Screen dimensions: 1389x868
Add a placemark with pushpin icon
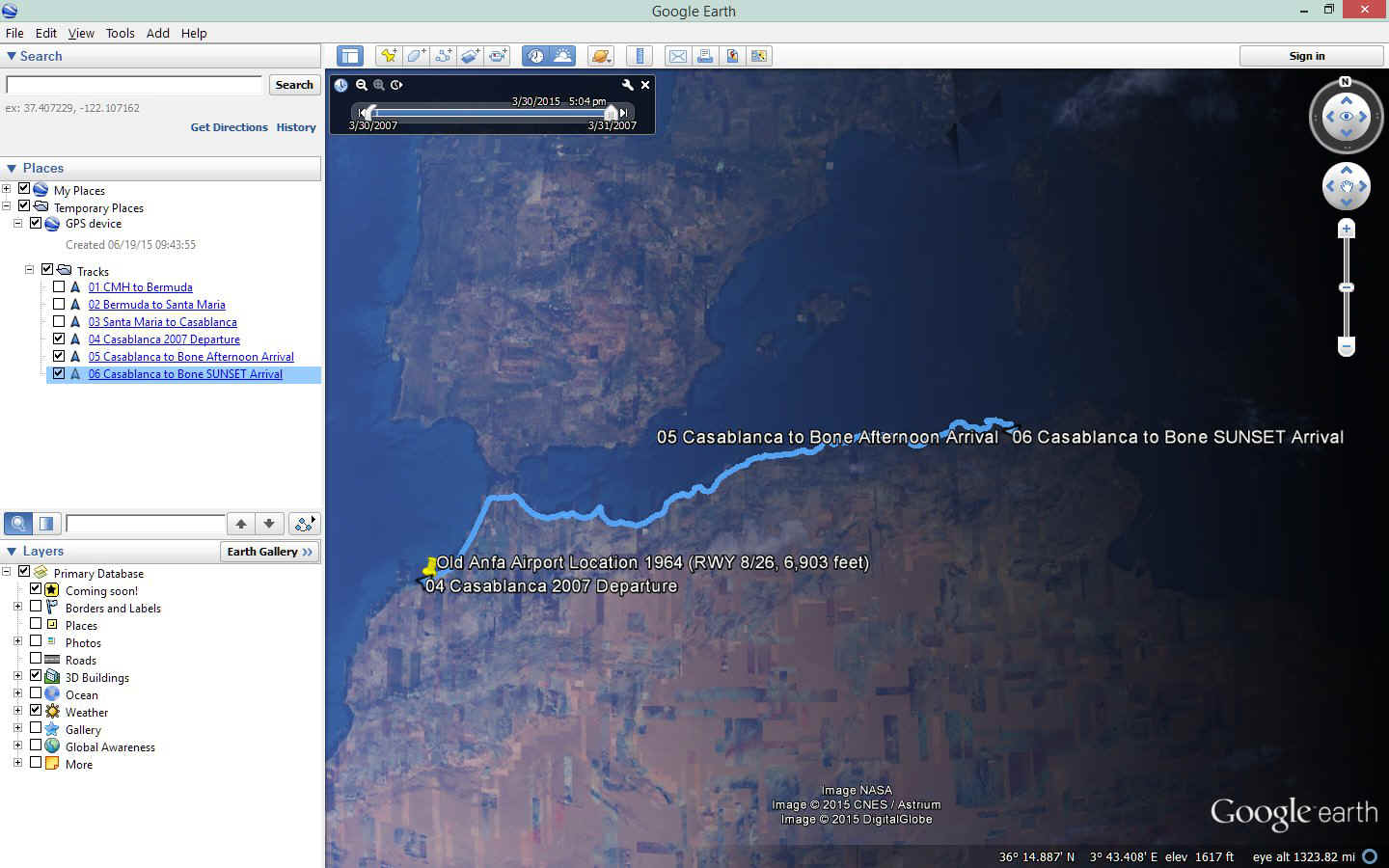click(389, 56)
